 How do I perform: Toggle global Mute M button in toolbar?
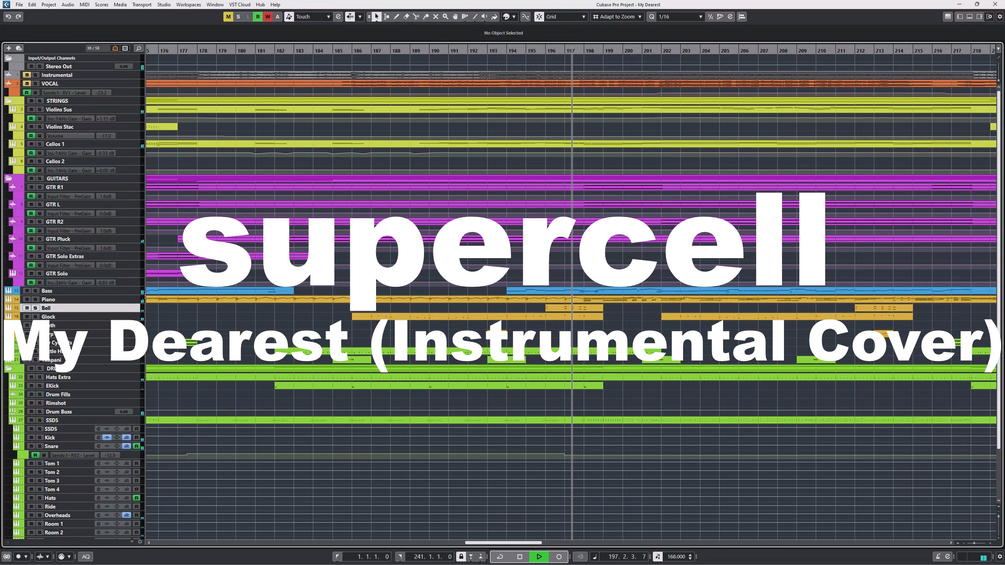[228, 17]
